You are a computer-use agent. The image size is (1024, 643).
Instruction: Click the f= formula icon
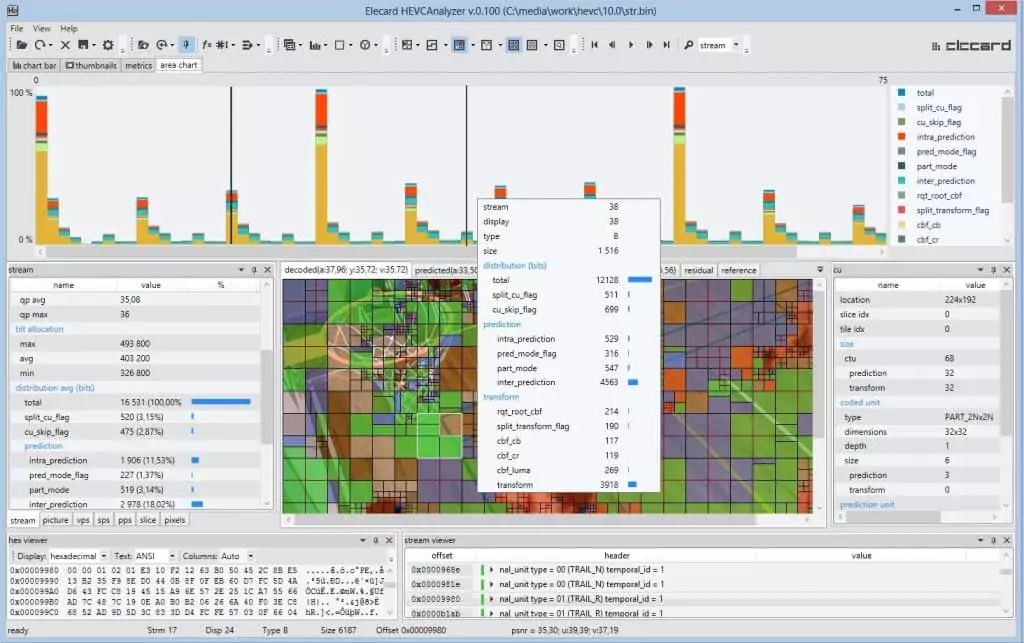pos(206,45)
